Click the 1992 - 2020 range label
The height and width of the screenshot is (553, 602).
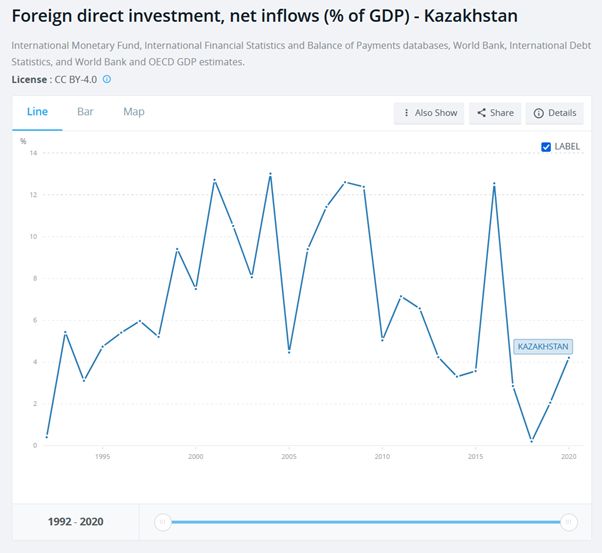75,521
